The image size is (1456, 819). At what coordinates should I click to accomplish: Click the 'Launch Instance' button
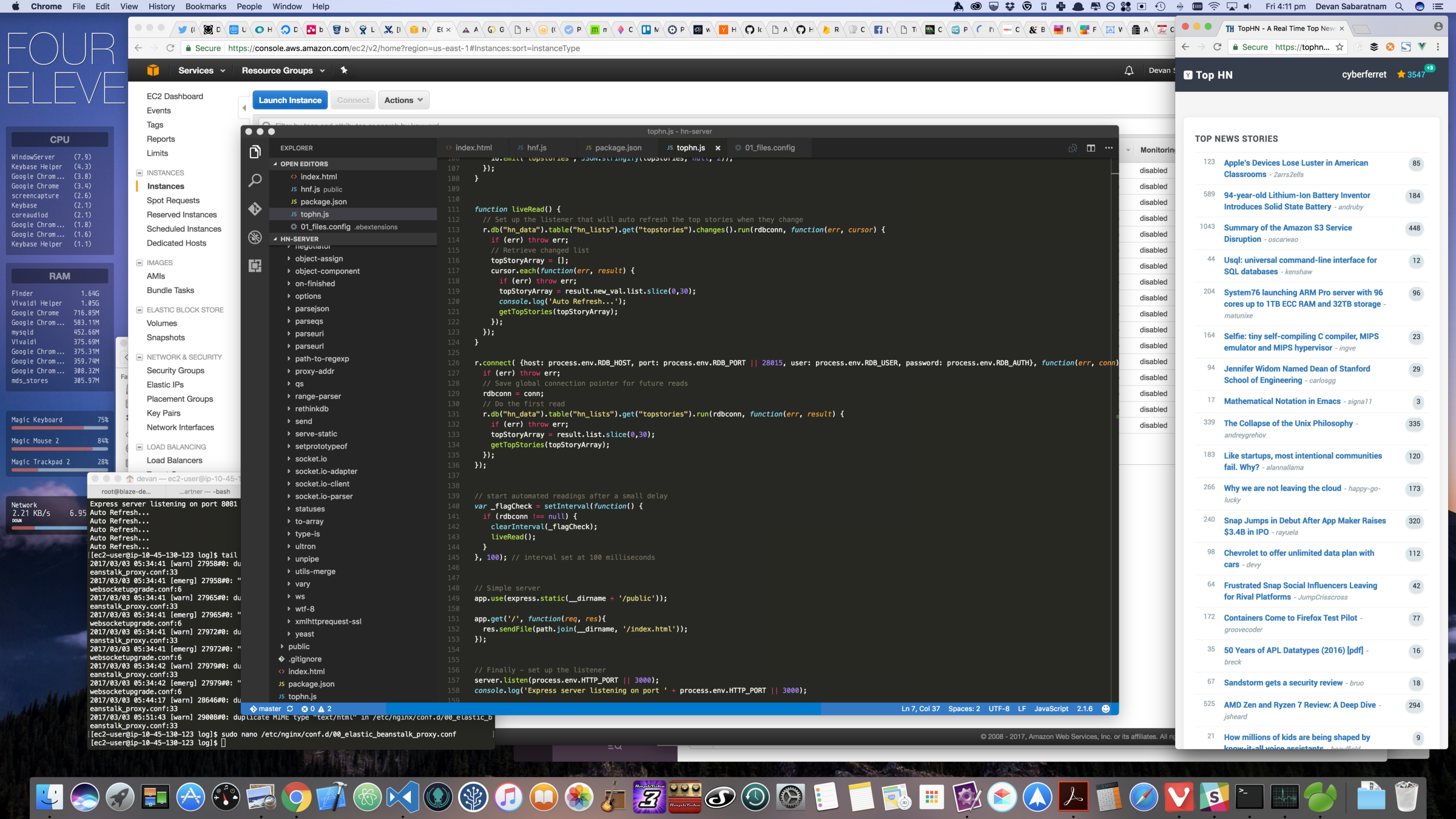click(289, 100)
